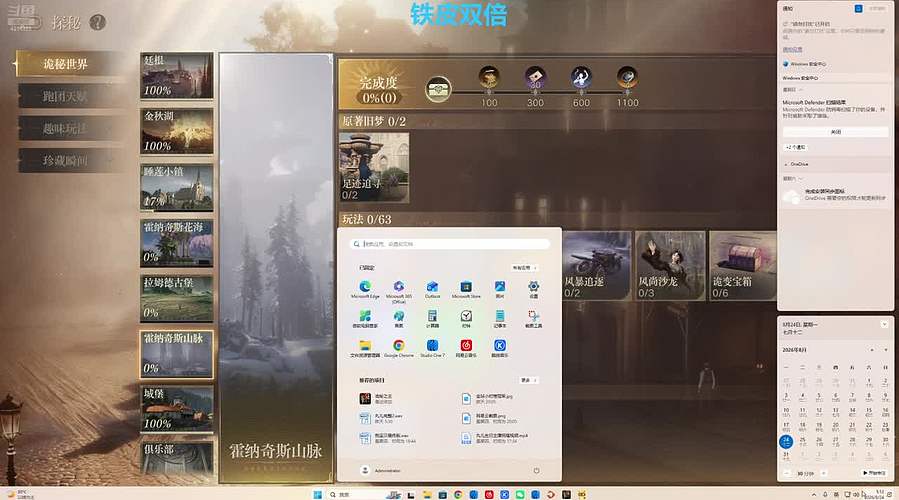The image size is (899, 500).
Task: Open the Notepad pinned app
Action: pos(500,318)
